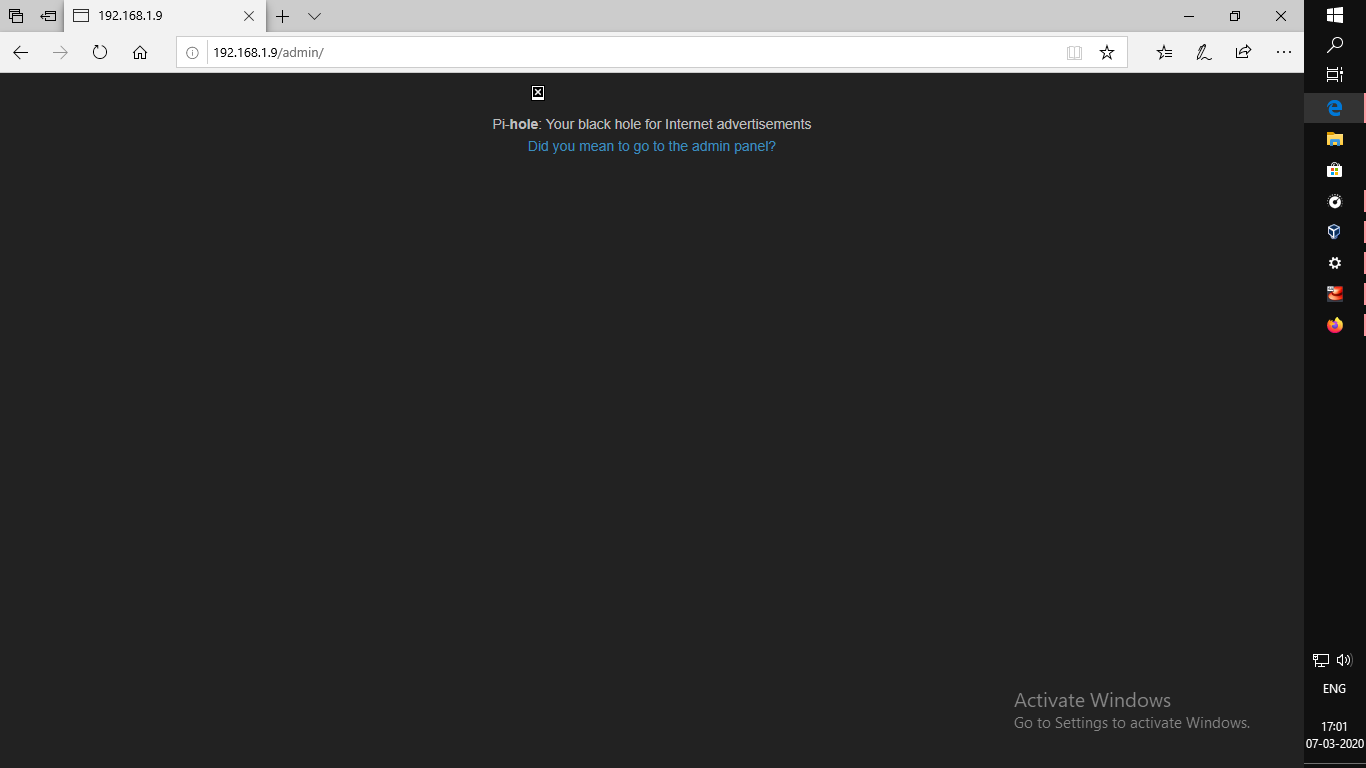Open the ENG language indicator
This screenshot has height=768, width=1366.
click(1334, 688)
